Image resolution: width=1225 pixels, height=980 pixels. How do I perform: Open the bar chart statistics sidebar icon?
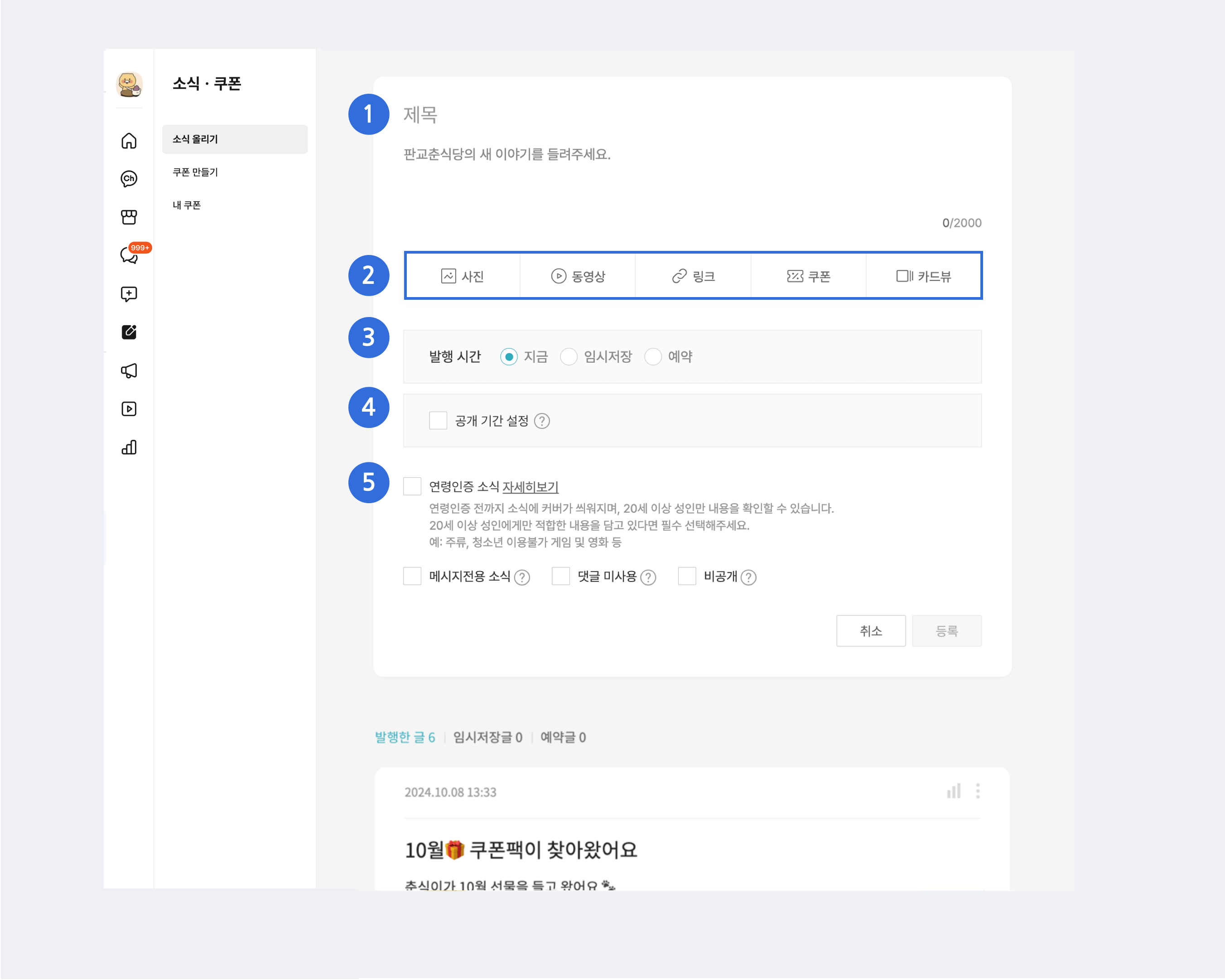click(129, 447)
